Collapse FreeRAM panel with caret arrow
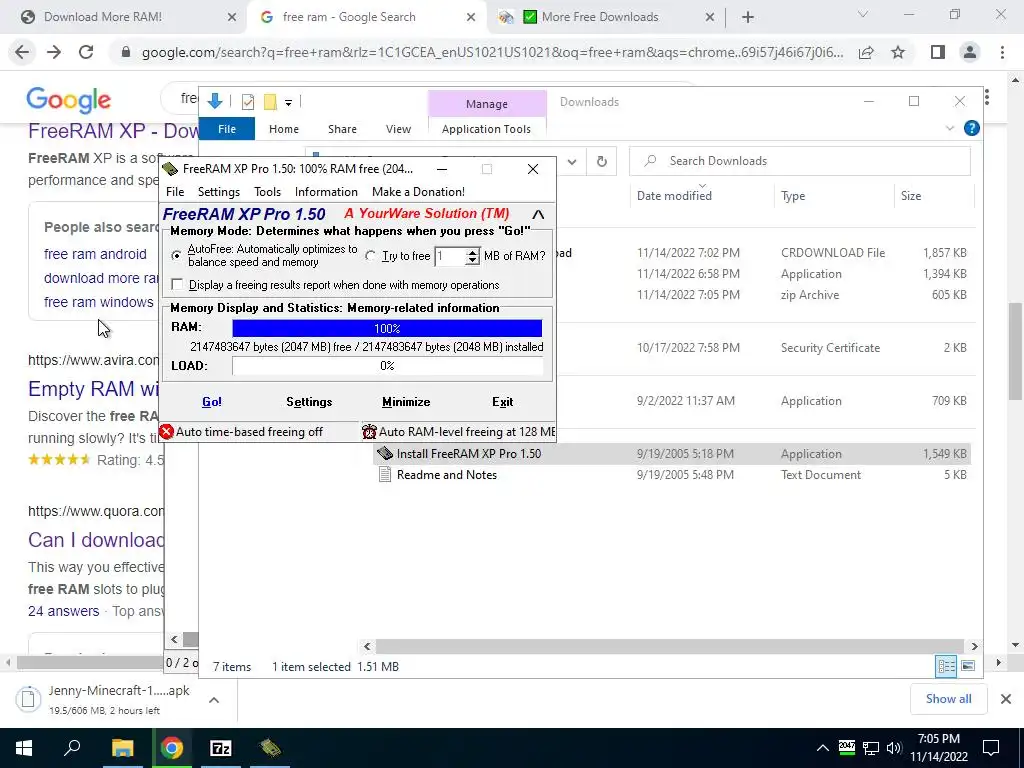Viewport: 1024px width, 768px height. (x=538, y=214)
